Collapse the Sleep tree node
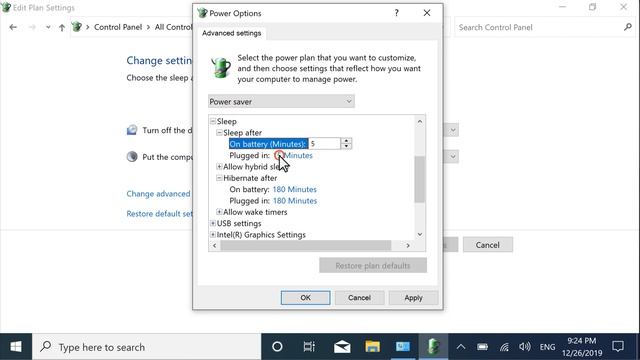 pyautogui.click(x=213, y=121)
